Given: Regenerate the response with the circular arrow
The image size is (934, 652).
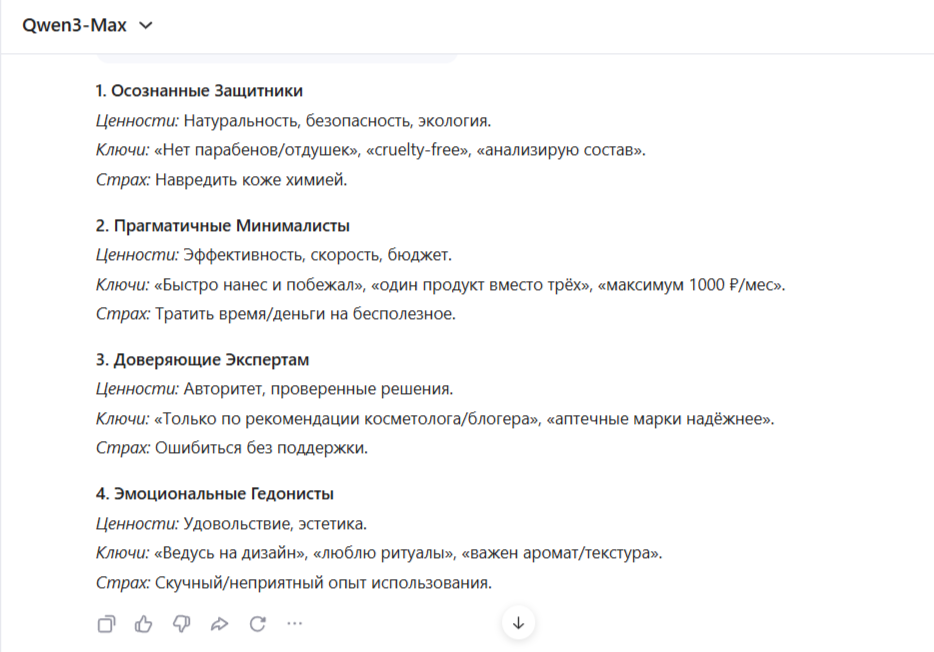Looking at the screenshot, I should click(258, 624).
